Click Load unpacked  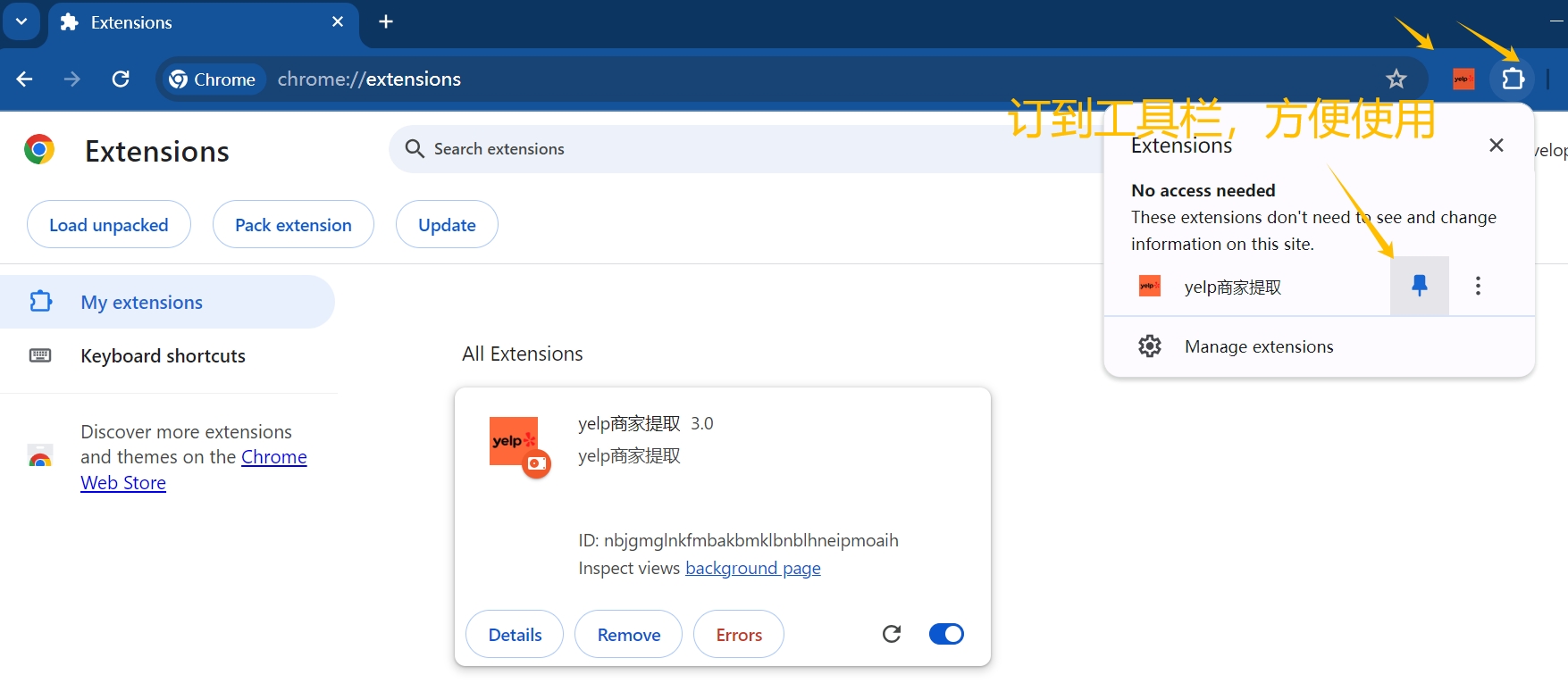(x=109, y=225)
